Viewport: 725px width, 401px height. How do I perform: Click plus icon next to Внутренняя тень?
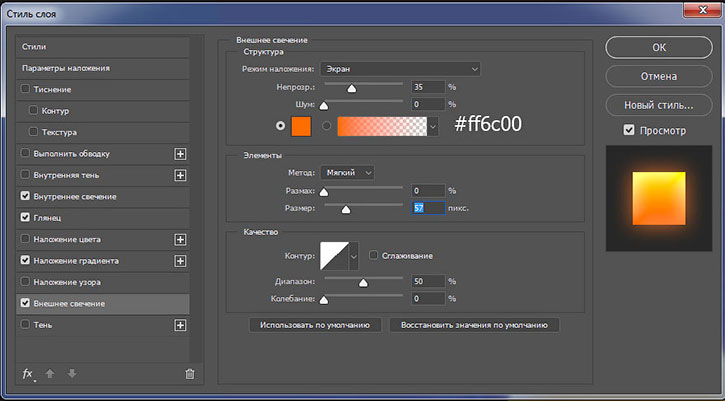[x=180, y=175]
